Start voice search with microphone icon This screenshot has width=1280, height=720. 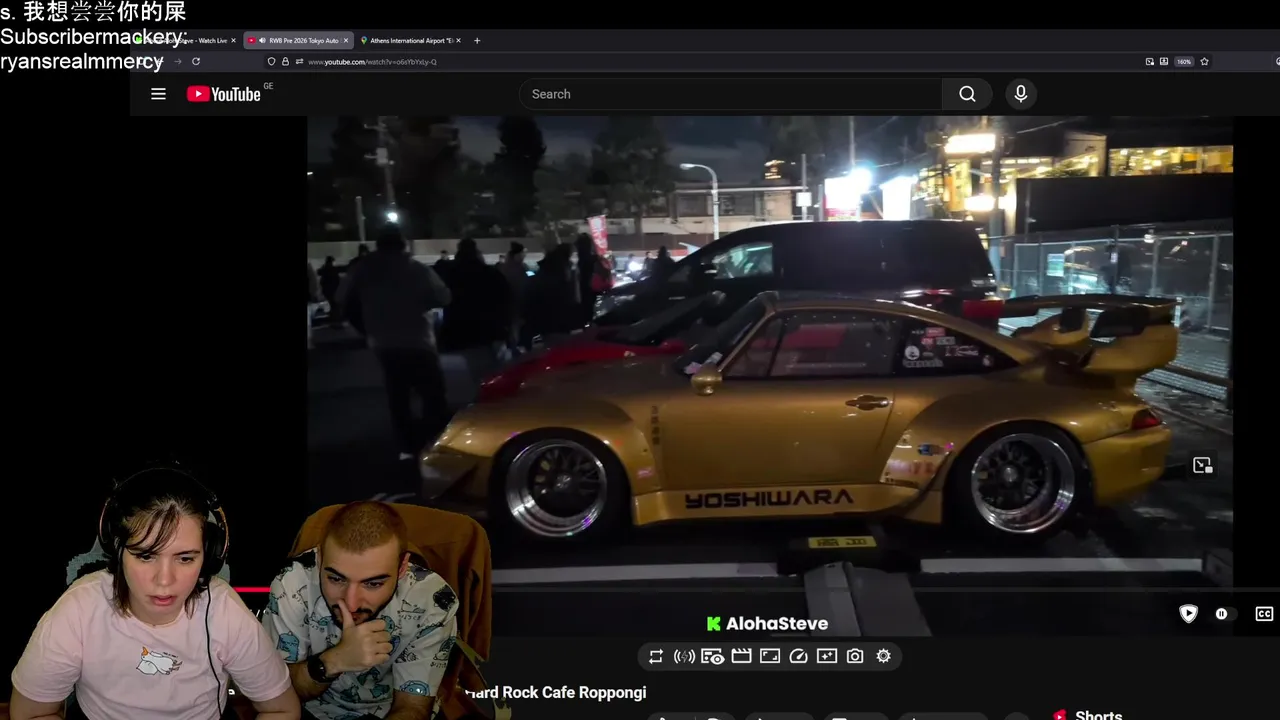(1020, 94)
